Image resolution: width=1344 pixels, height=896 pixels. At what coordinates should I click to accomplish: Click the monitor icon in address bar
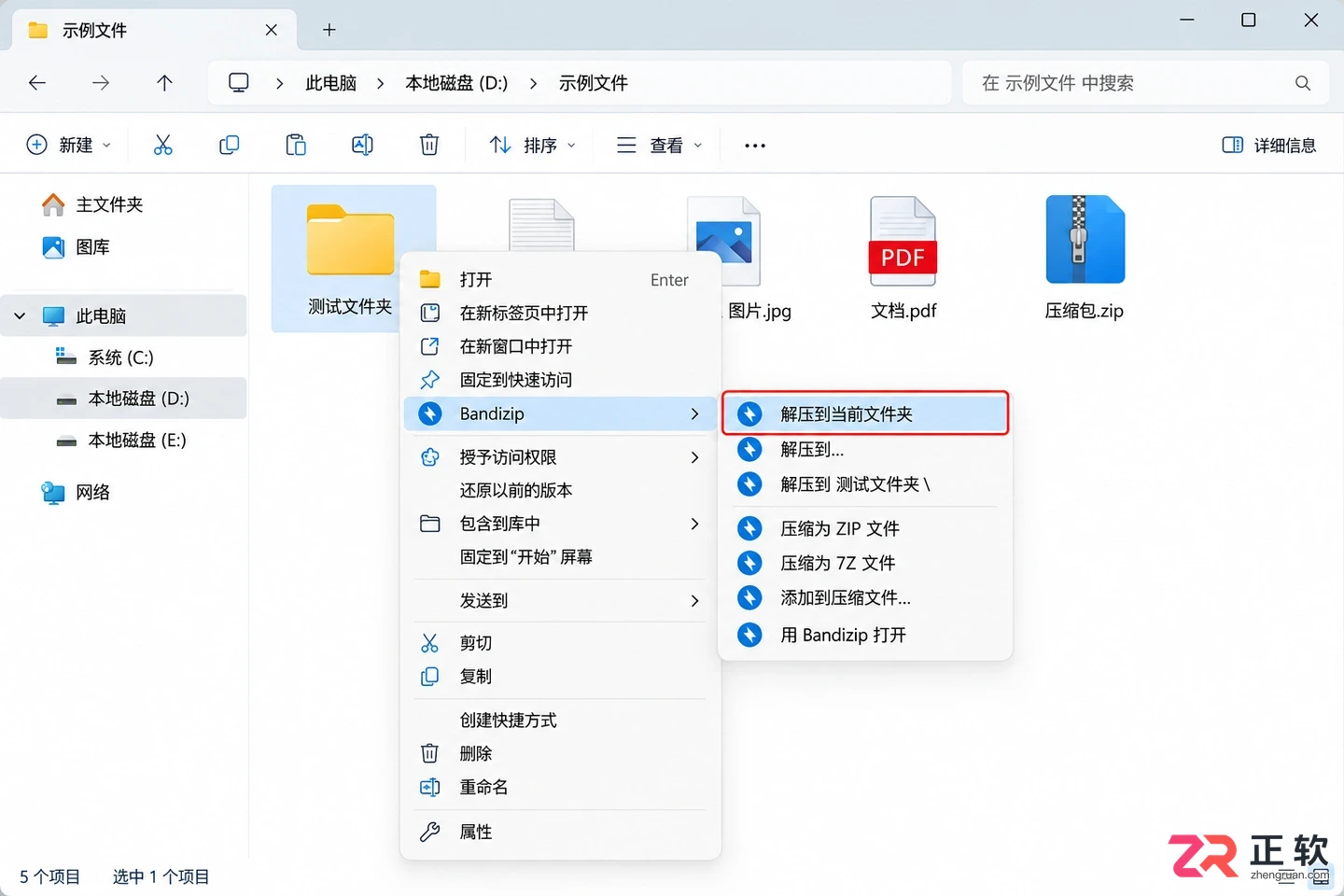pos(239,83)
